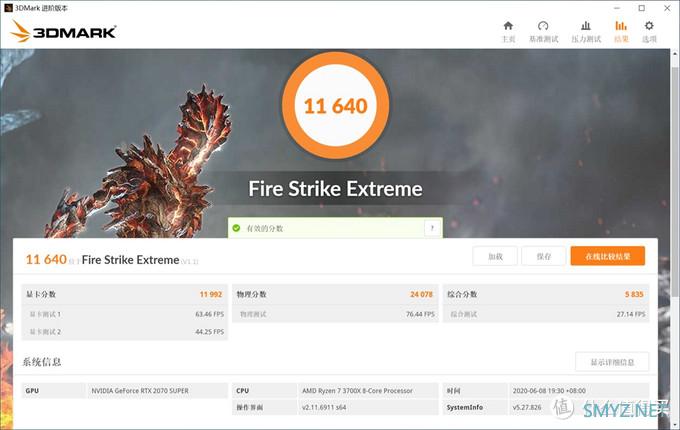Click orange 在线比较结果 compare online button
The height and width of the screenshot is (430, 680).
(x=608, y=256)
